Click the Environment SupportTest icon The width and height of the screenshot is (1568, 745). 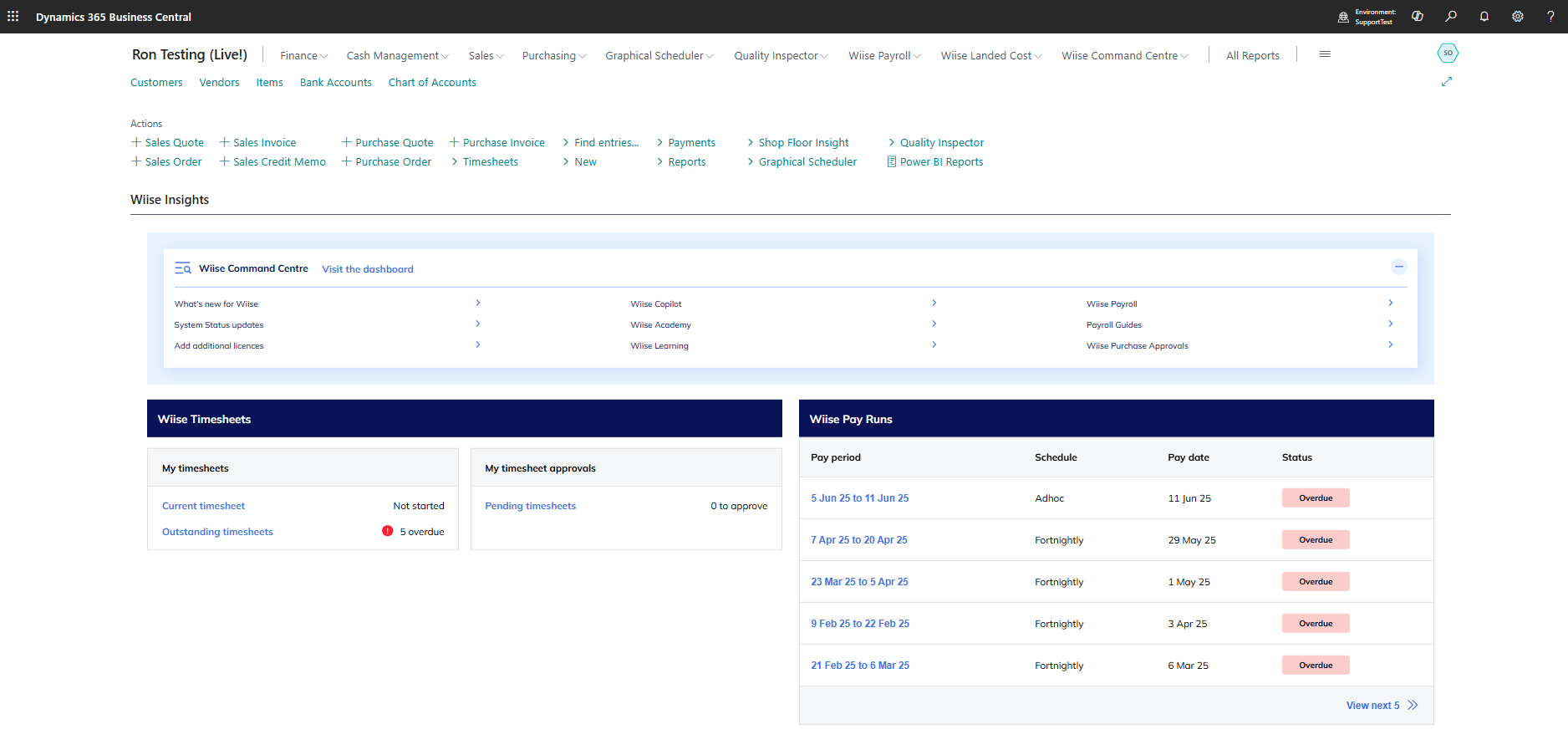pos(1343,17)
